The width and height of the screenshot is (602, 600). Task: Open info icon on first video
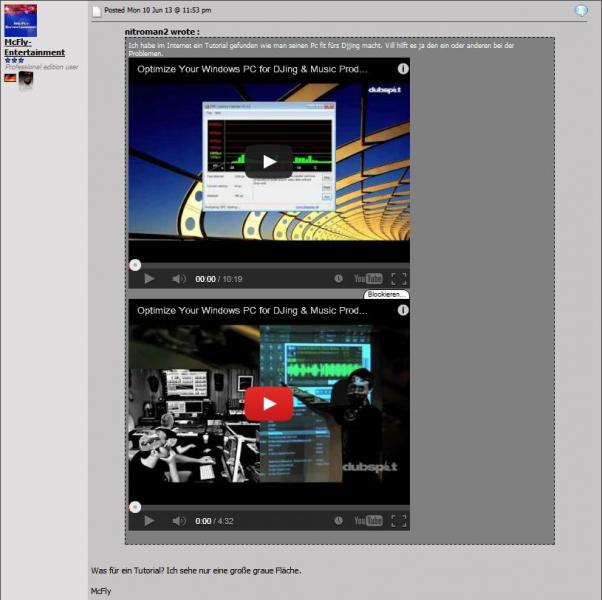point(403,69)
